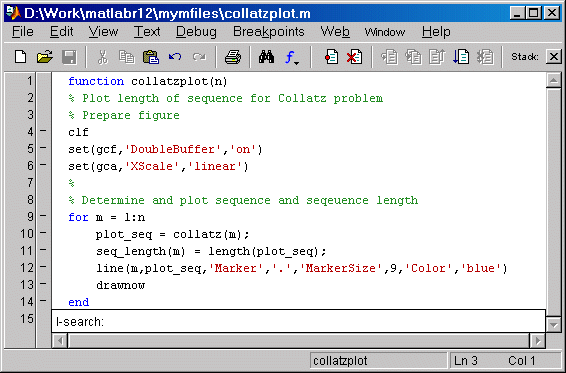Click the Clear All Breakpoints icon
The width and height of the screenshot is (566, 373).
354,57
